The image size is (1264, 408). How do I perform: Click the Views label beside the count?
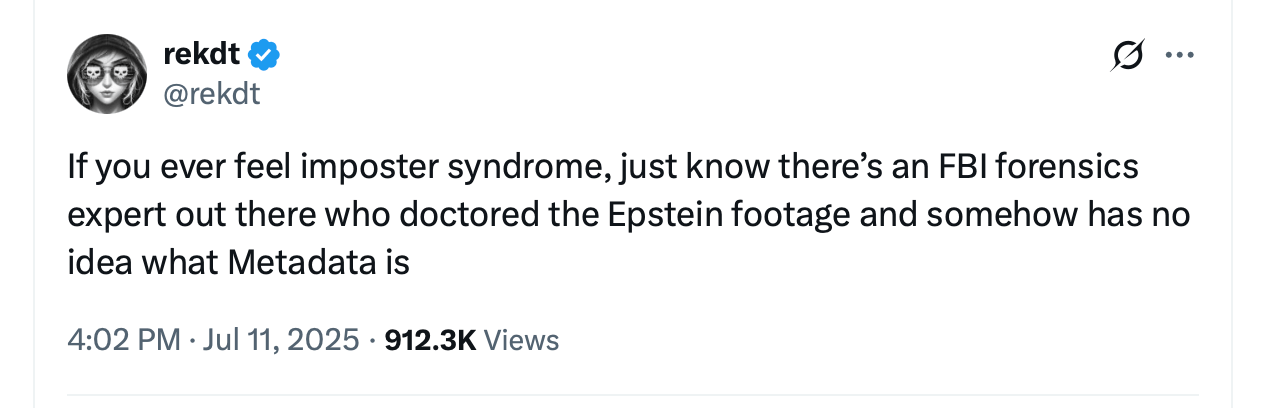pos(521,340)
